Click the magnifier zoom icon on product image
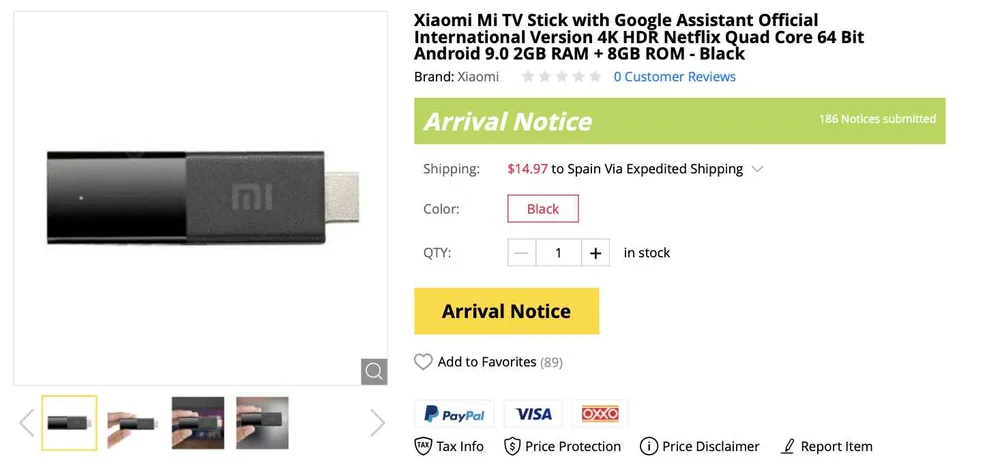Screen dimensions: 1000x471 click(374, 372)
